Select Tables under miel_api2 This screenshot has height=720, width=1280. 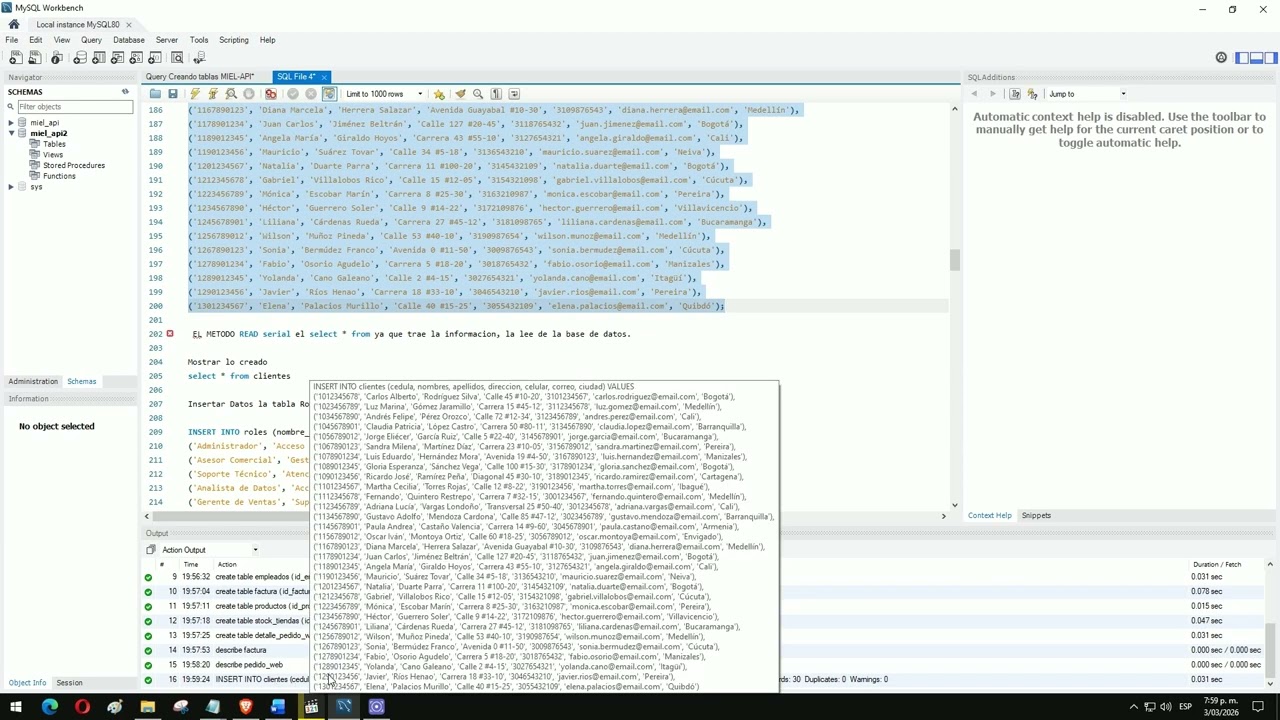[54, 144]
